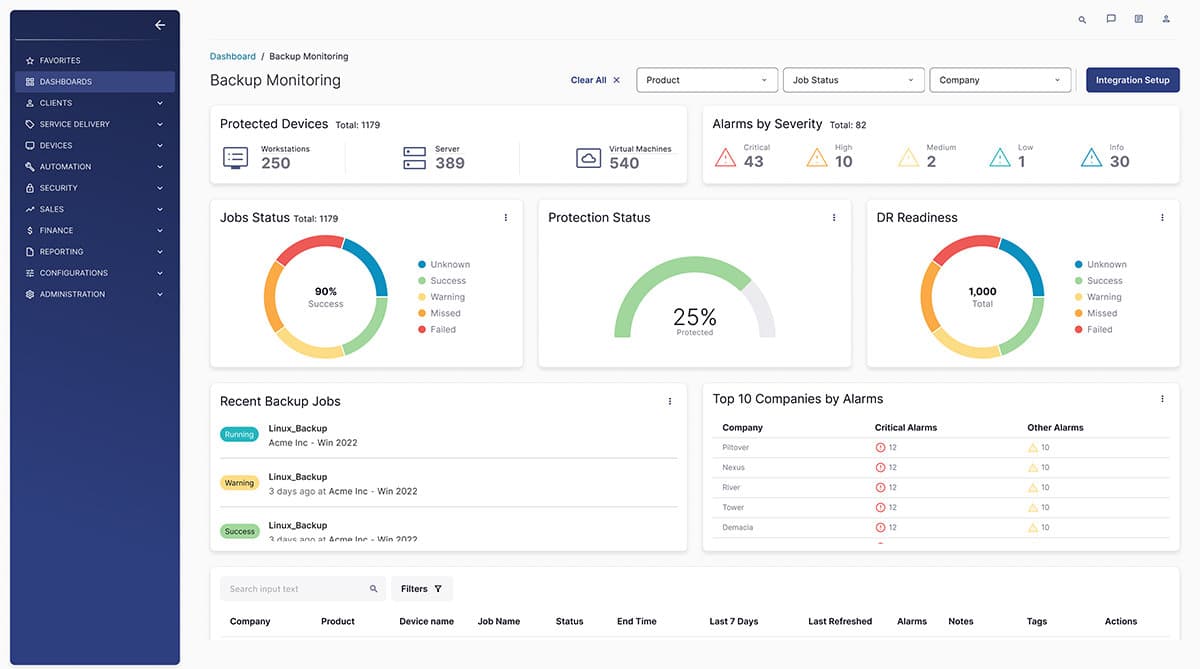Open search from the top-right magnifier icon
This screenshot has width=1200, height=669.
tap(1082, 19)
